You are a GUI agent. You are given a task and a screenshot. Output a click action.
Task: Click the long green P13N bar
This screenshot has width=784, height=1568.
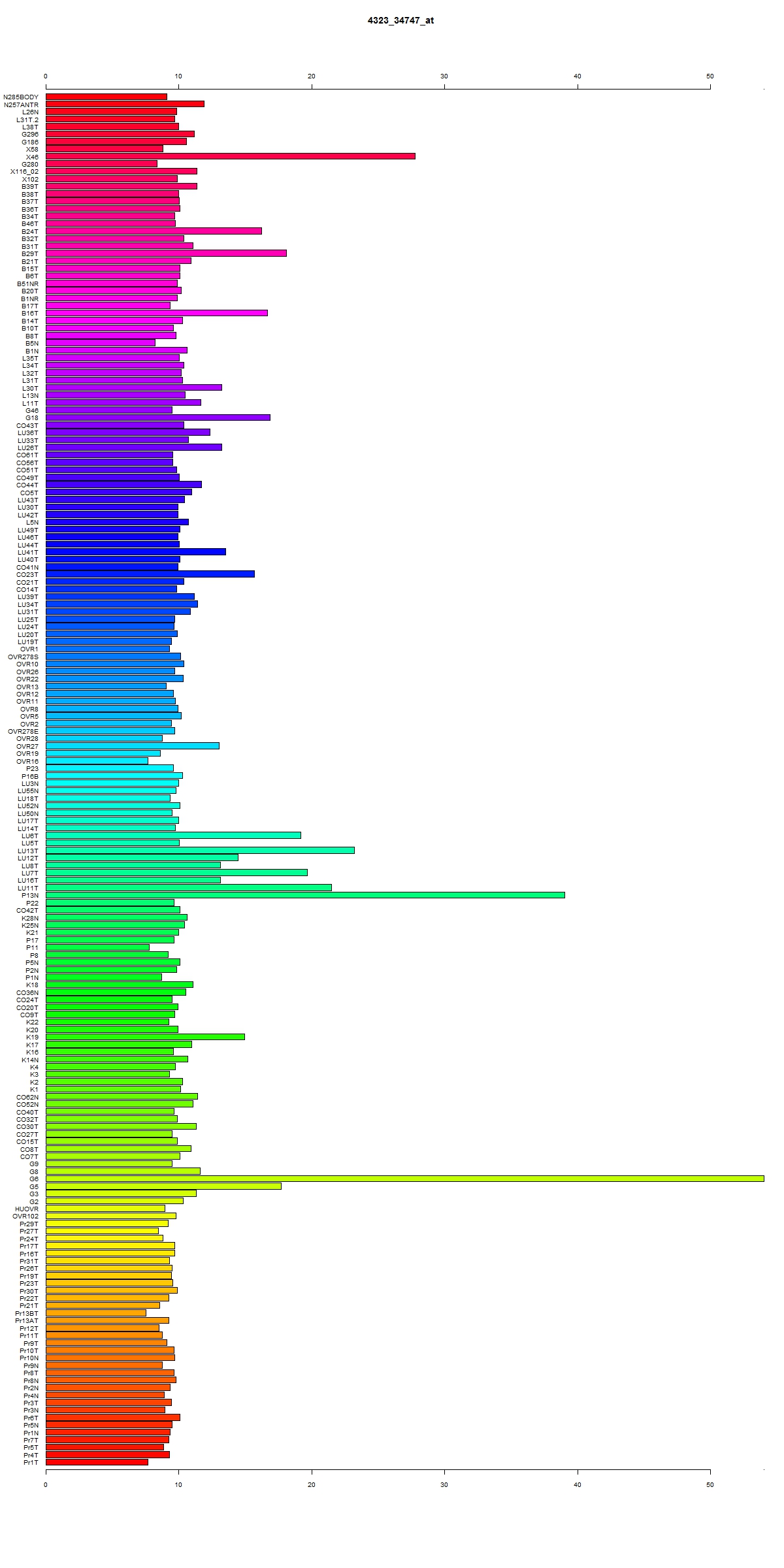click(305, 895)
